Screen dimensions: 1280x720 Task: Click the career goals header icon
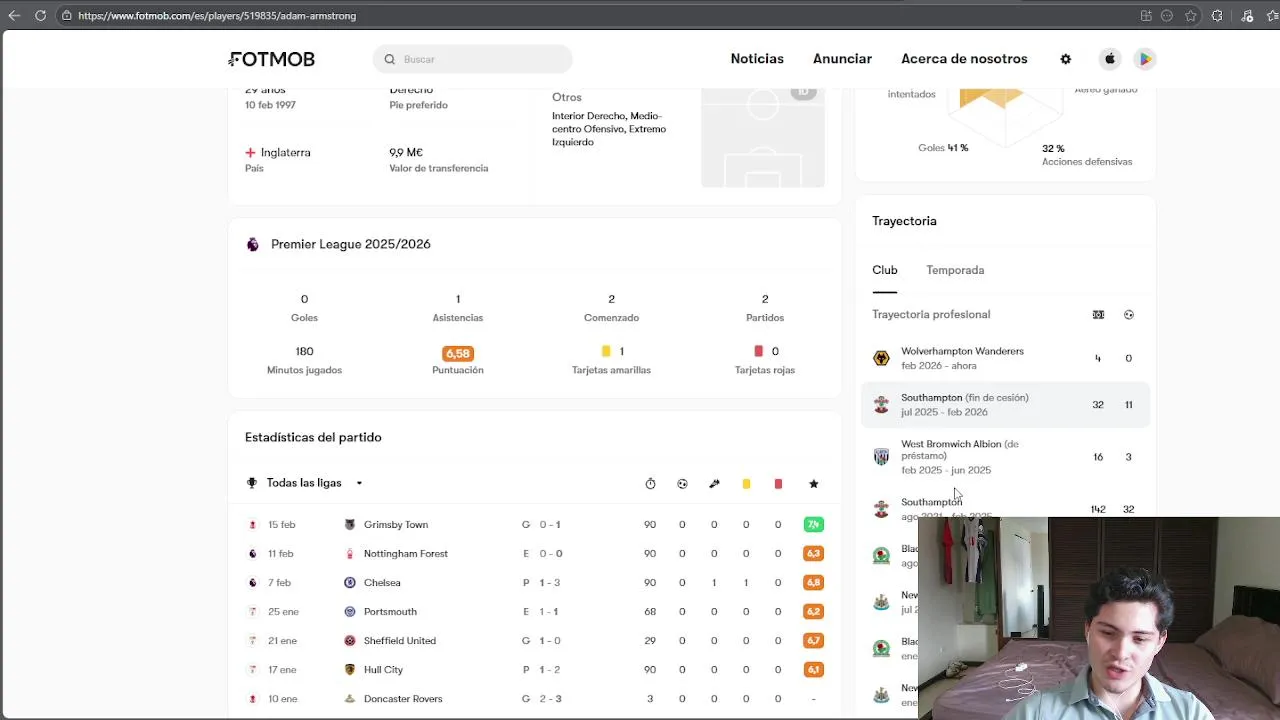(x=1129, y=315)
